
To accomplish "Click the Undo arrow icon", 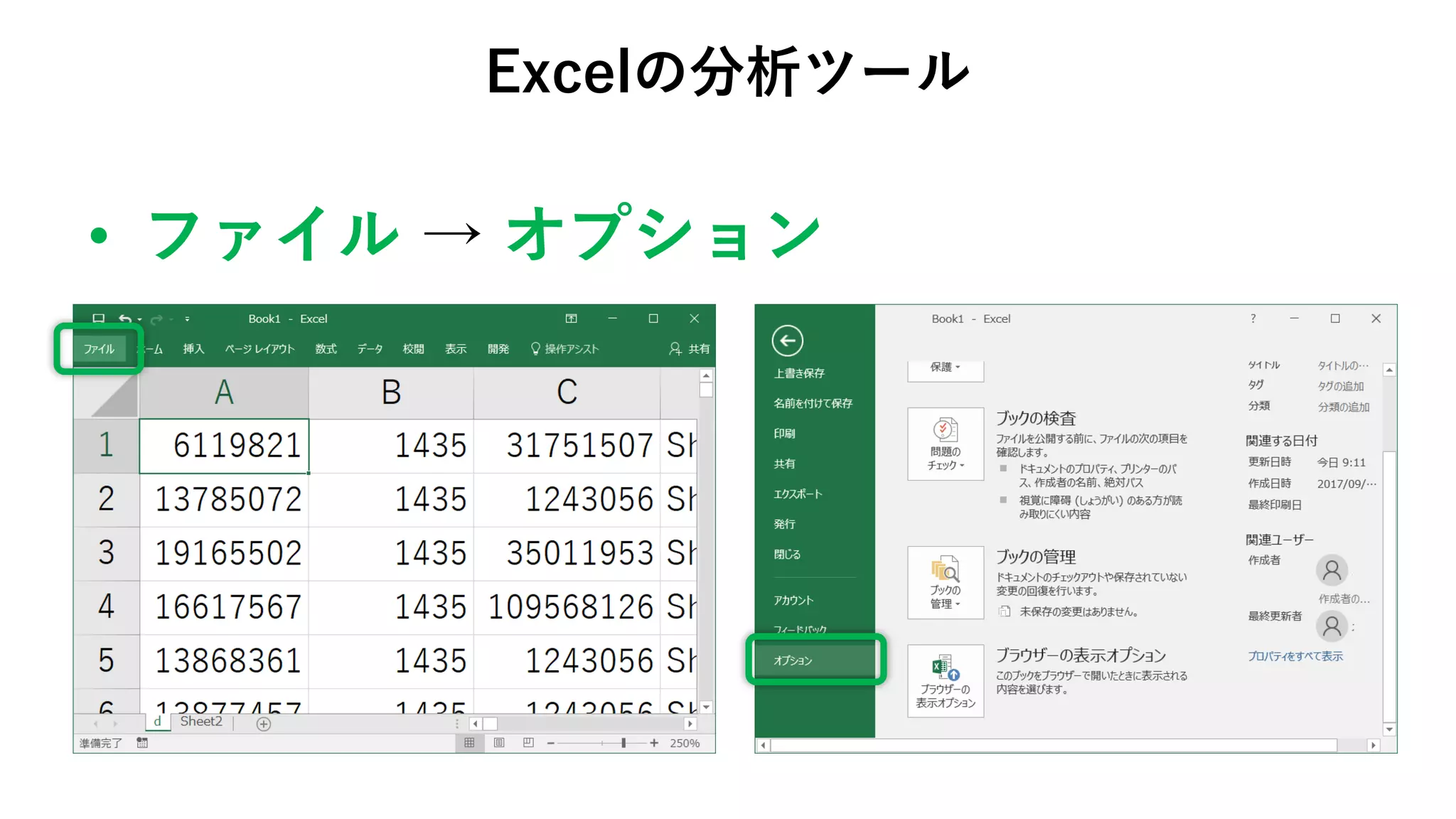I will (x=125, y=318).
